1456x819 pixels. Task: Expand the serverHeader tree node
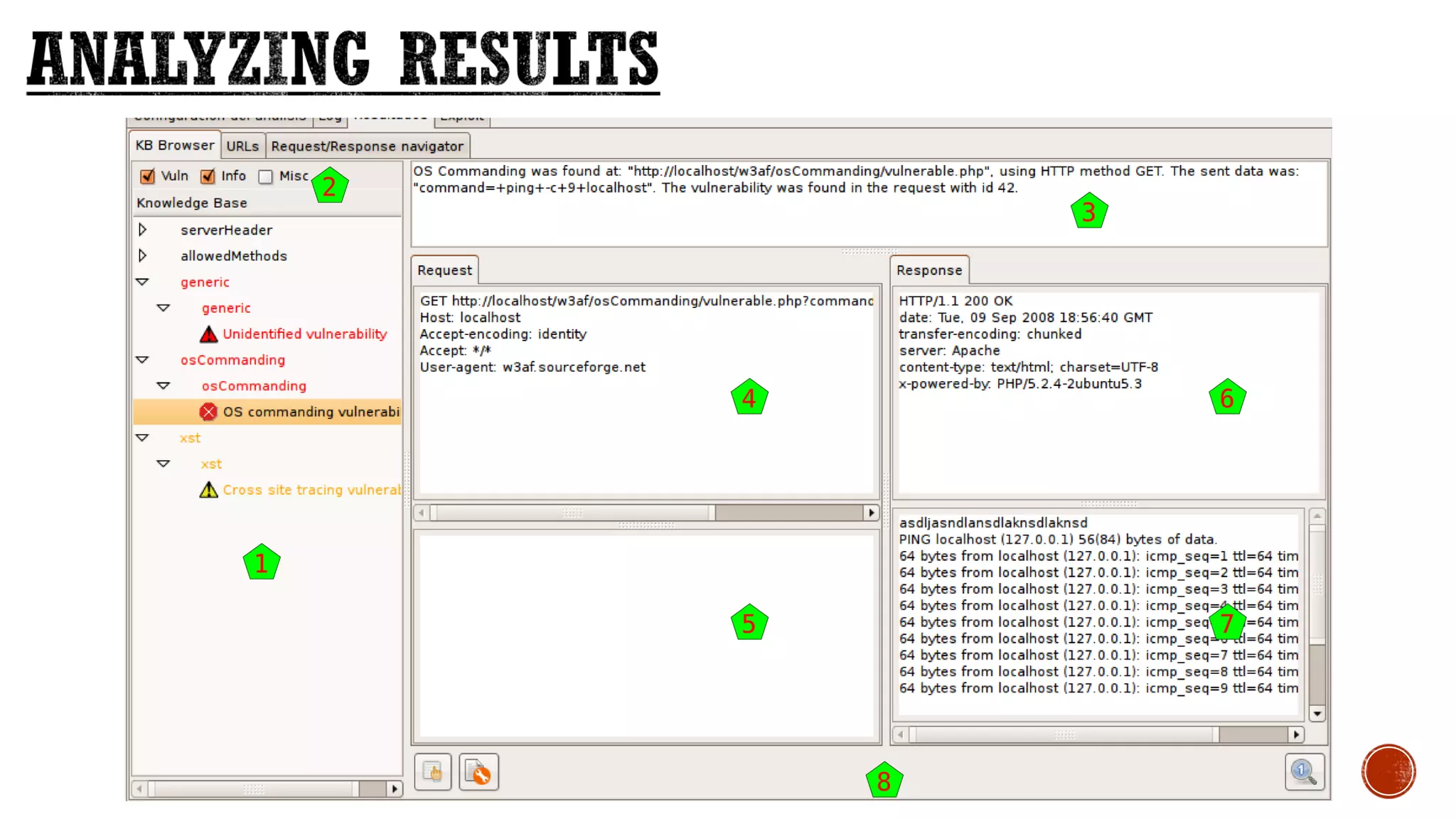point(142,230)
